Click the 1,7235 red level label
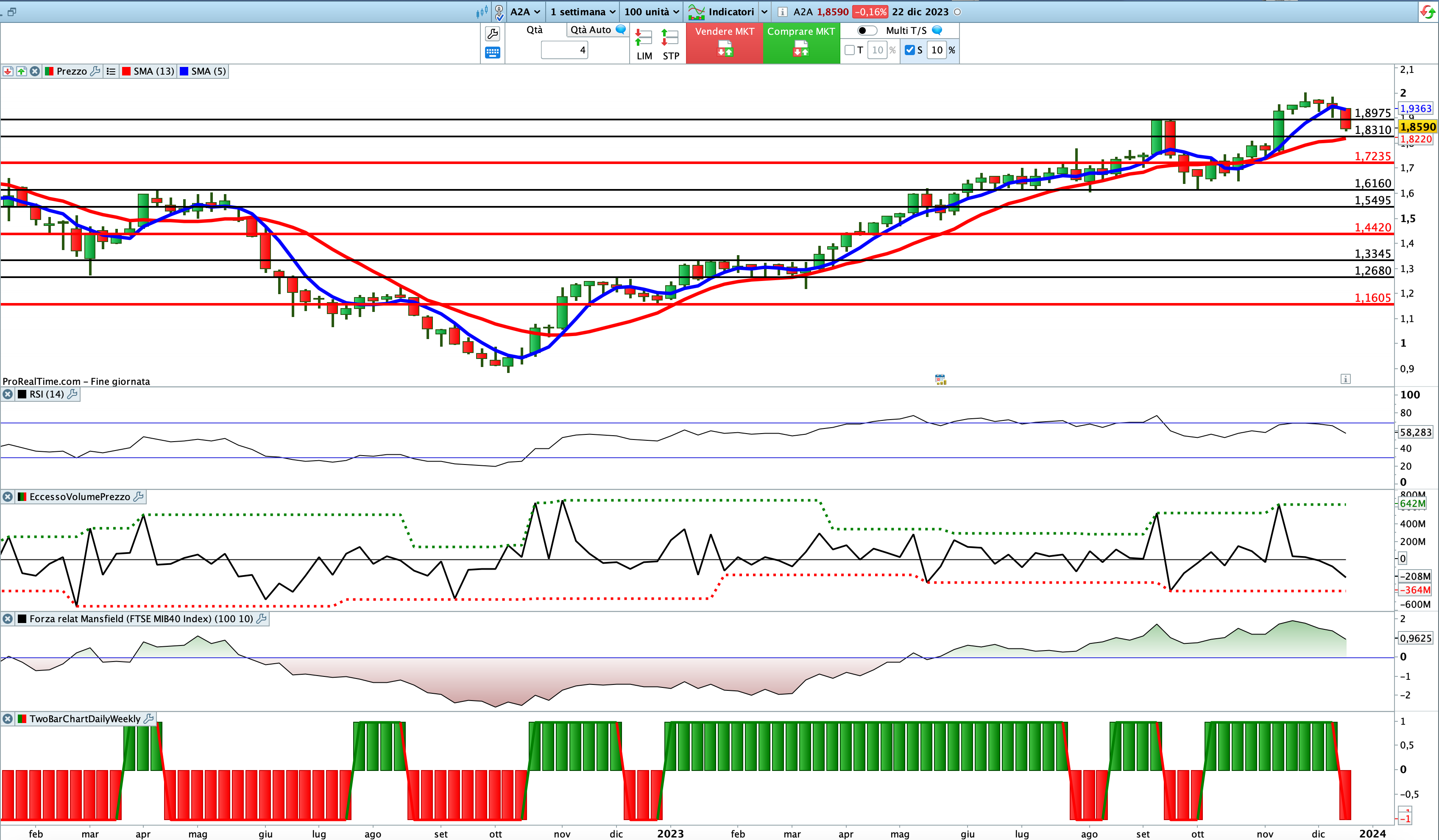 coord(1373,156)
